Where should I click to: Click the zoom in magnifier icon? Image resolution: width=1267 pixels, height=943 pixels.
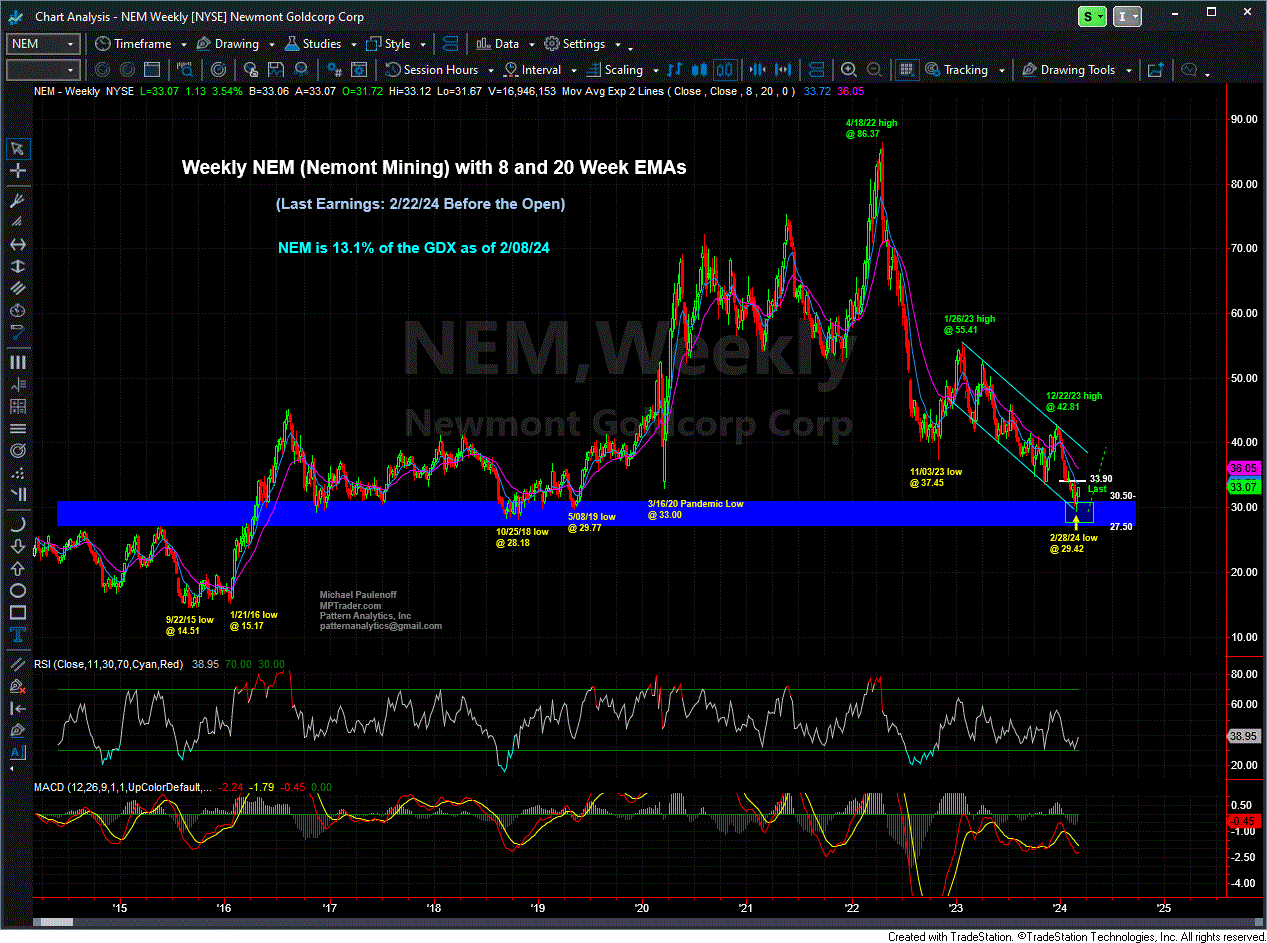coord(849,70)
